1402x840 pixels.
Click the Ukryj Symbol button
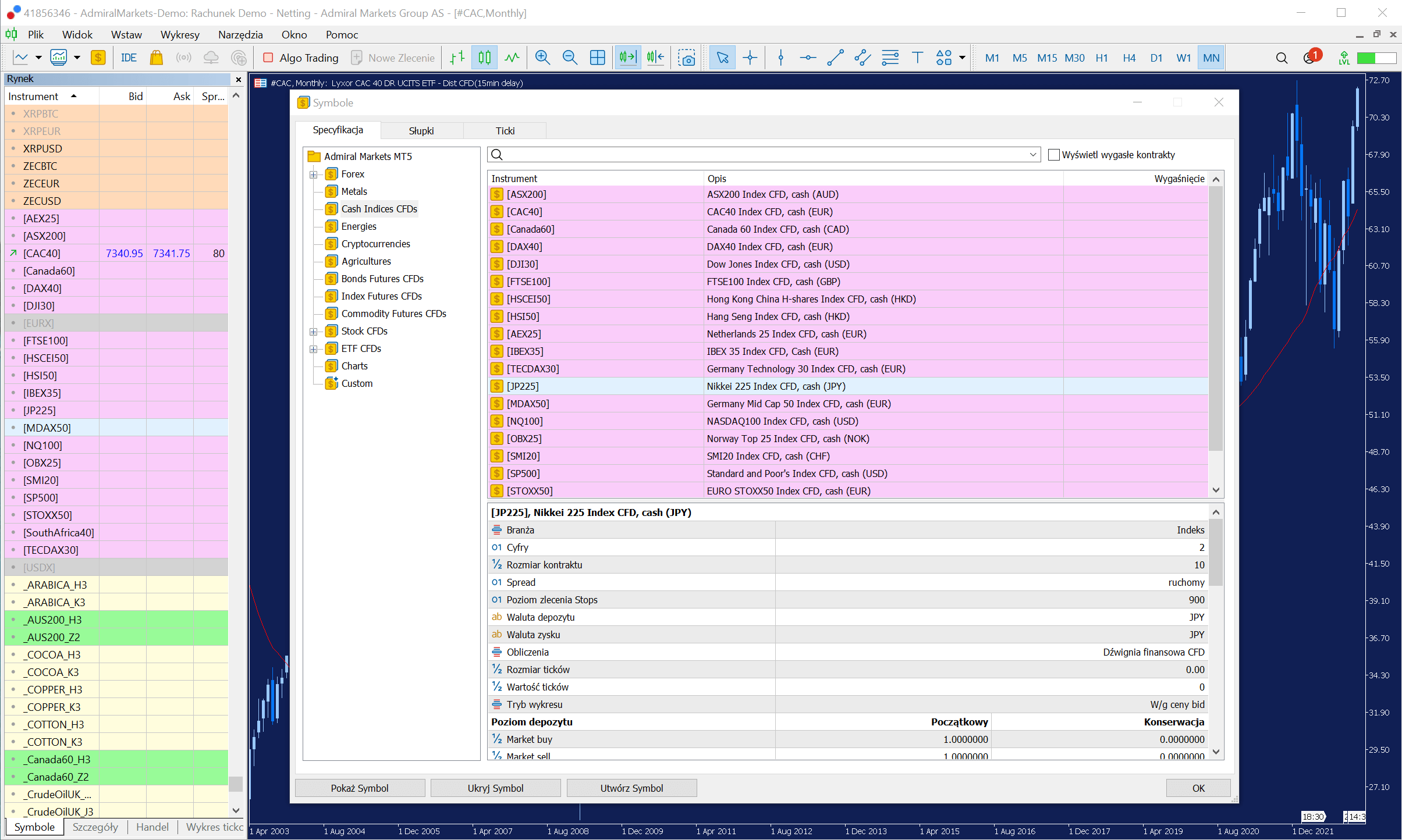[x=495, y=788]
